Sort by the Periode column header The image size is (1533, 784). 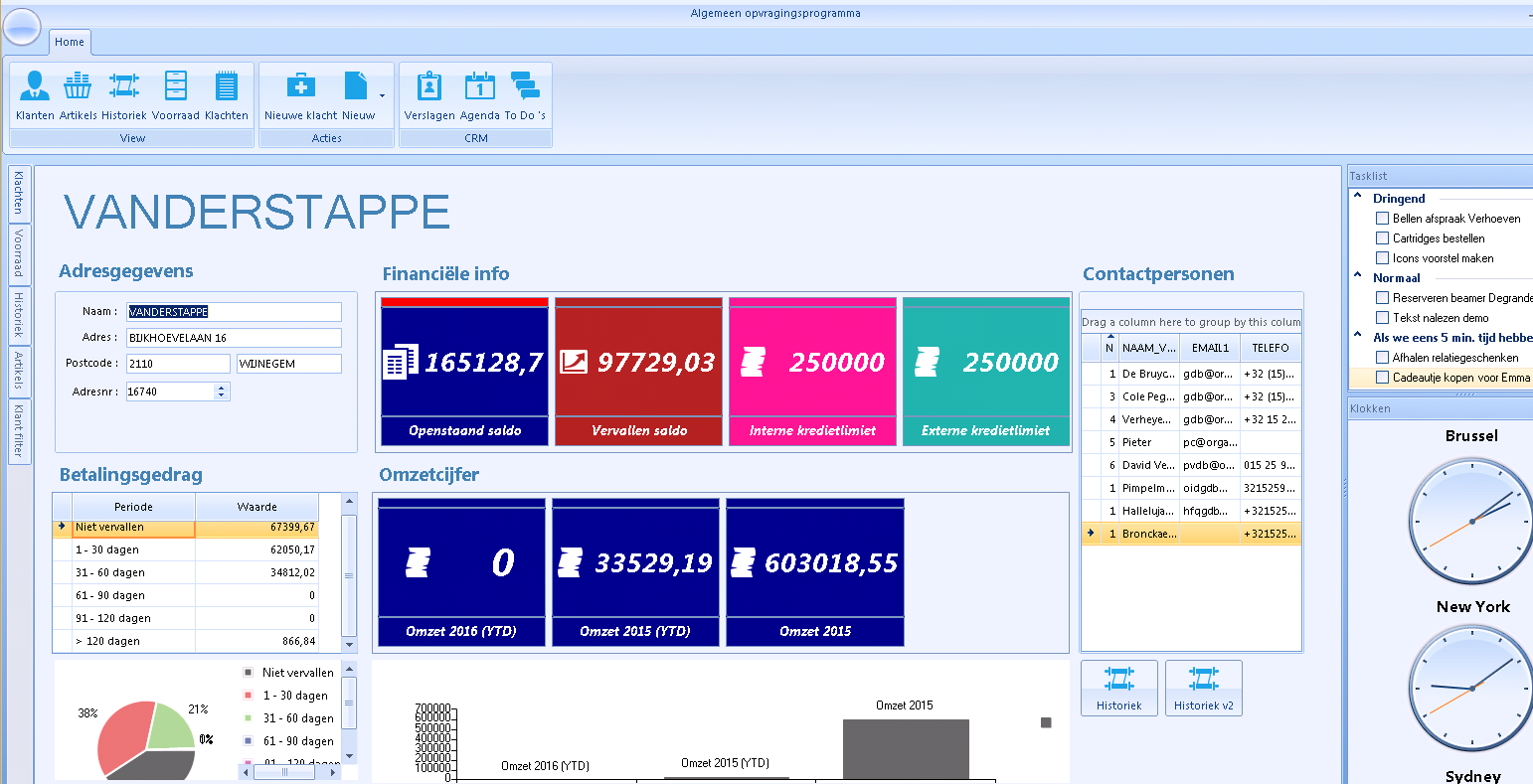[133, 506]
